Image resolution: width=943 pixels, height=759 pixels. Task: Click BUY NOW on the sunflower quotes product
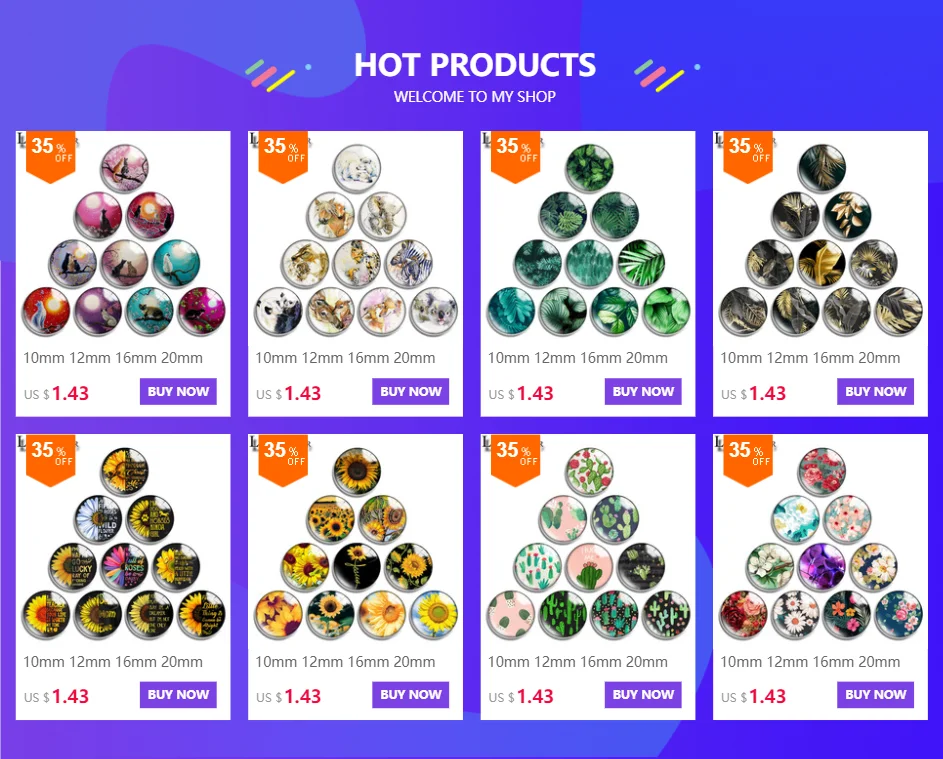pyautogui.click(x=178, y=695)
